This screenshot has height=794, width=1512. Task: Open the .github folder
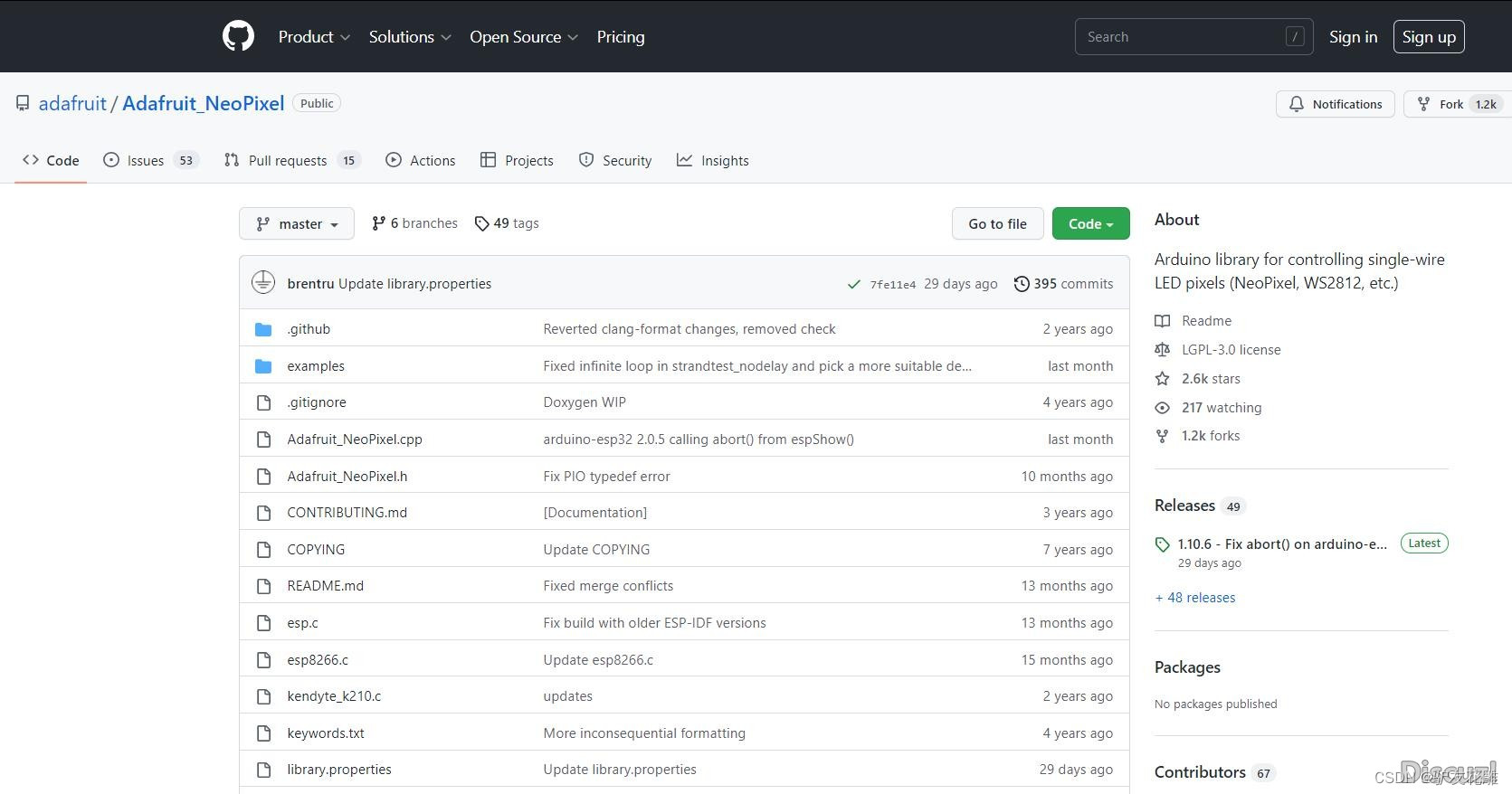(309, 329)
